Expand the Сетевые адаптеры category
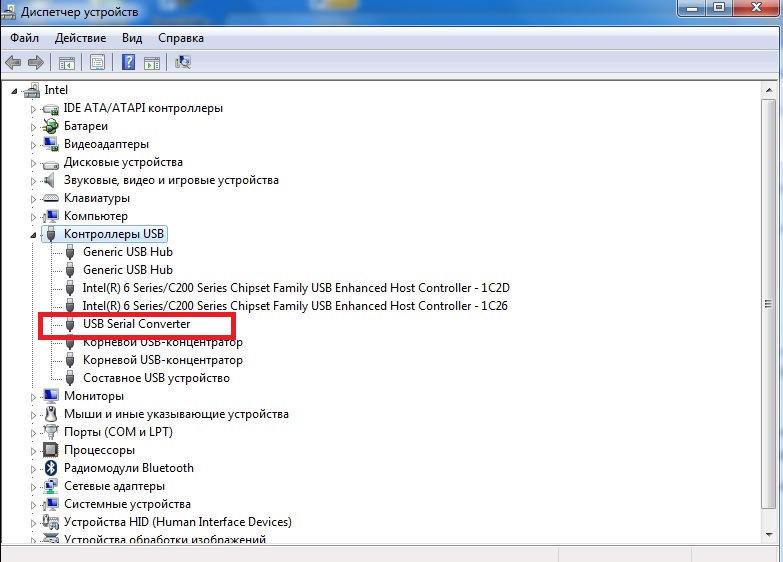This screenshot has height=562, width=783. 33,487
